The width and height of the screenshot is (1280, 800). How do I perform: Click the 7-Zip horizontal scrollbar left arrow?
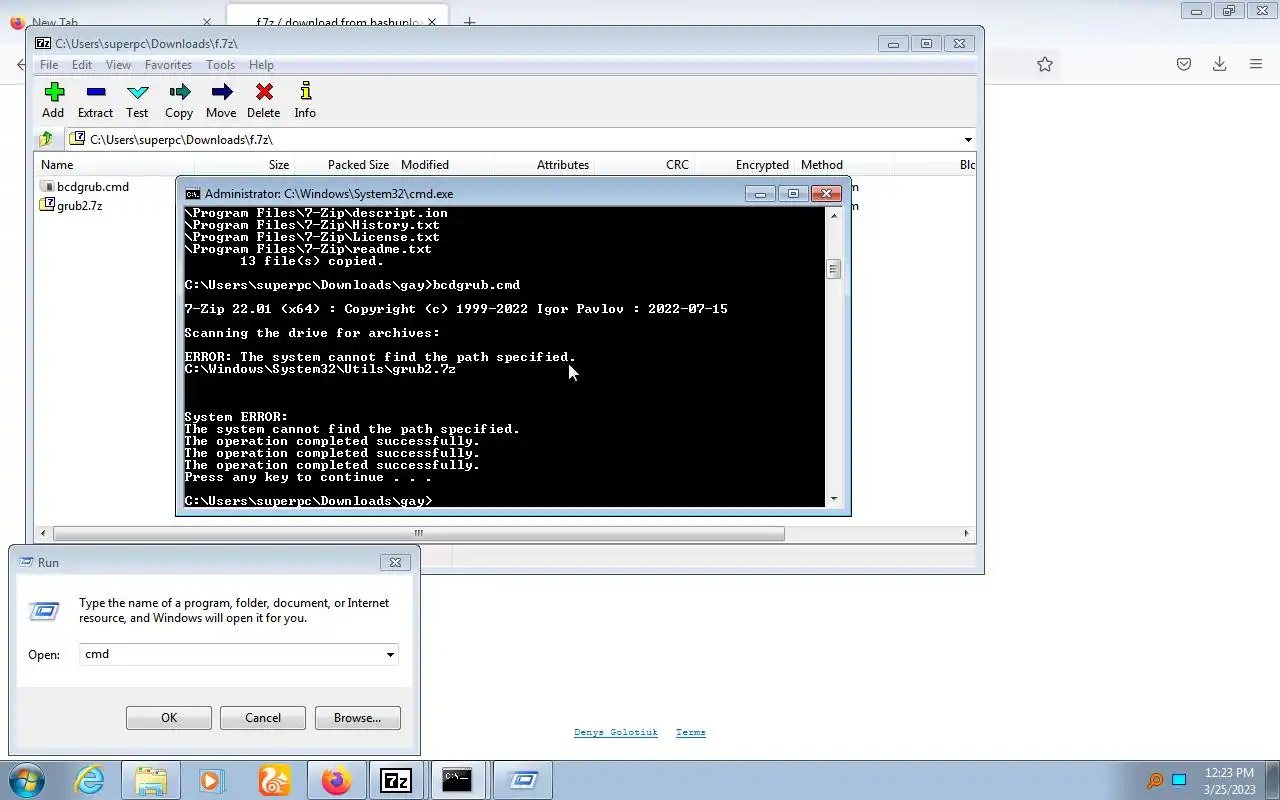click(43, 533)
